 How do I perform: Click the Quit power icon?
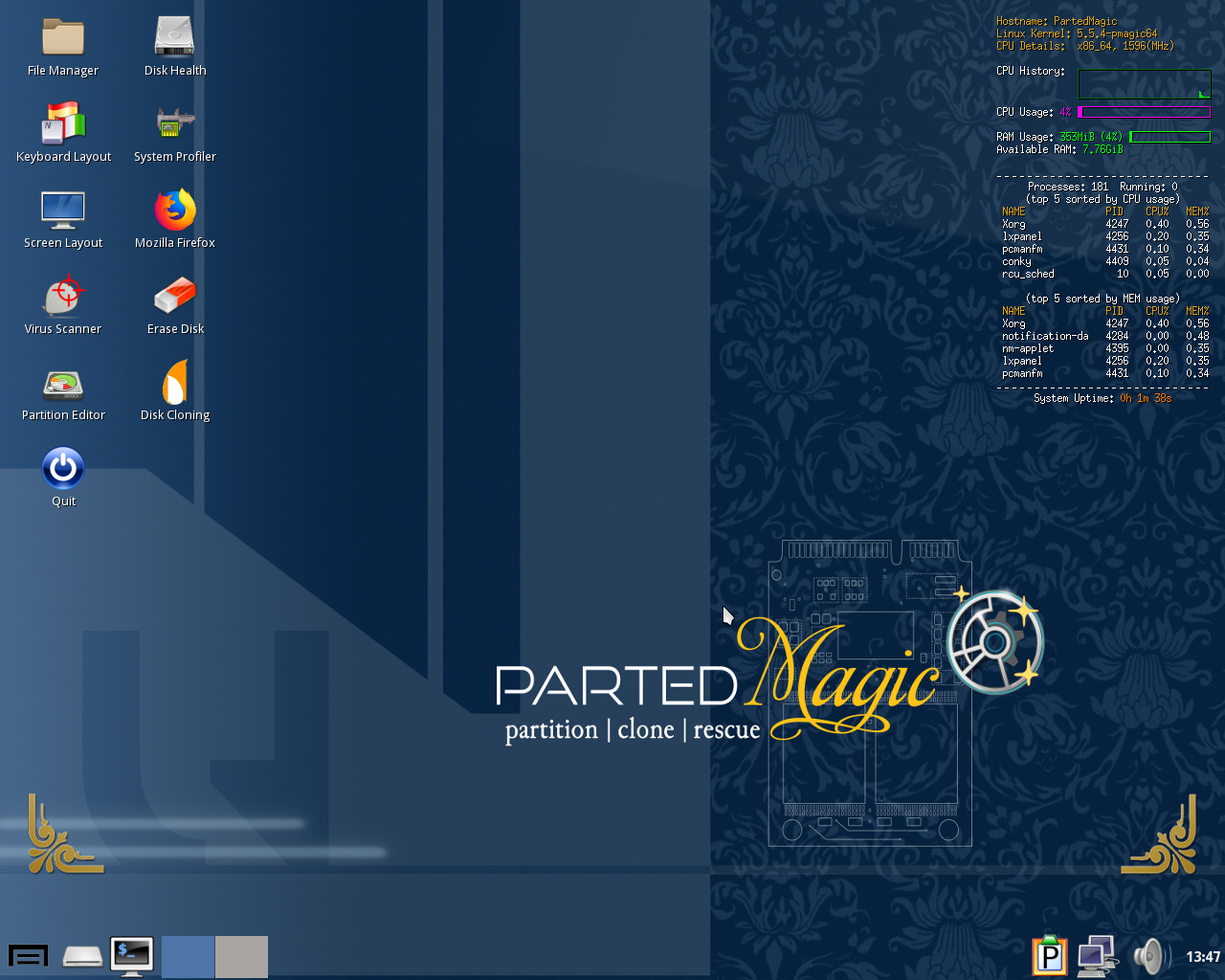click(63, 469)
